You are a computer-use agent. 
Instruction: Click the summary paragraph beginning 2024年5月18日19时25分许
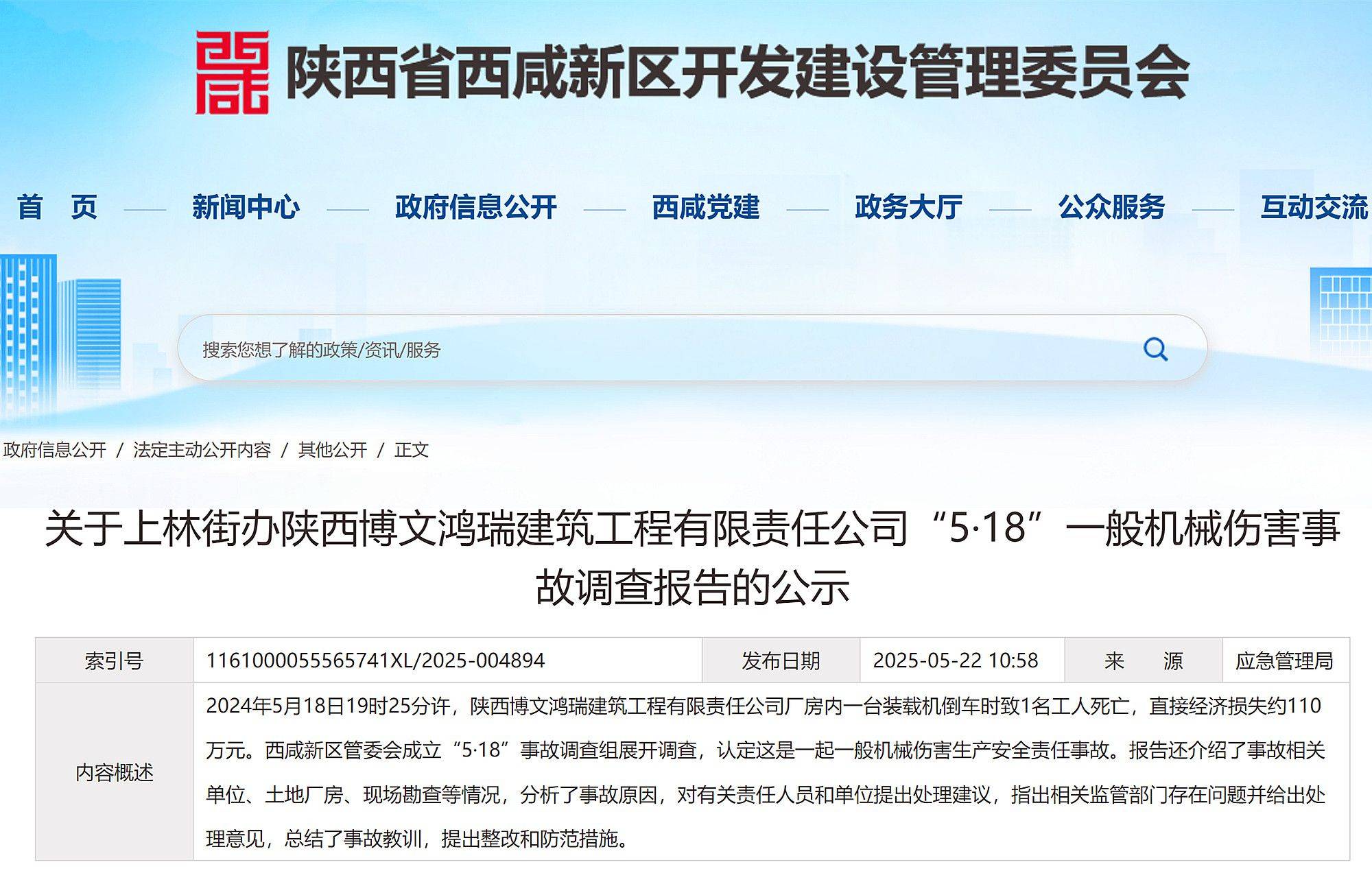coord(766,772)
